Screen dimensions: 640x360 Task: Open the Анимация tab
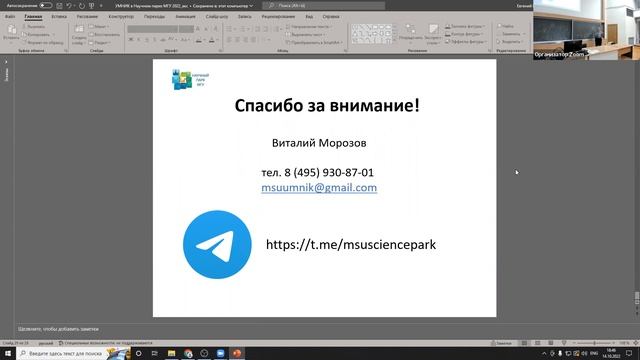185,17
